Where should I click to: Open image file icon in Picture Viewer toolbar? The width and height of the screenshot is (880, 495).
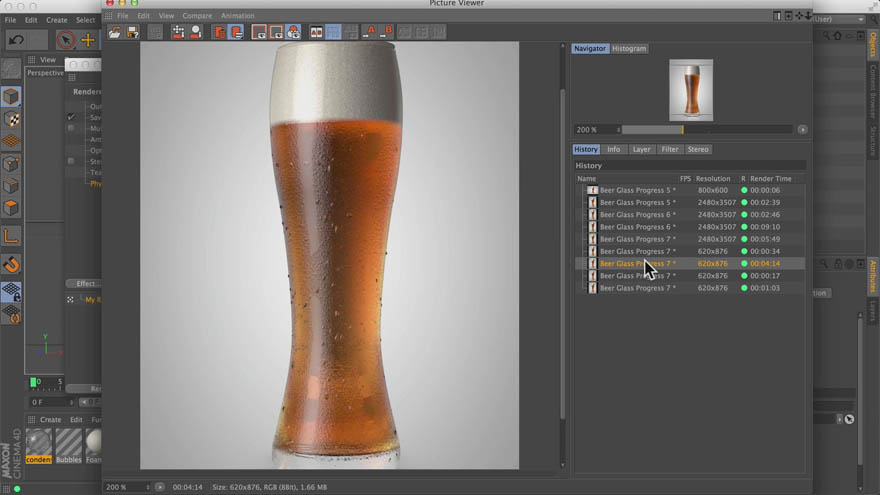point(114,33)
